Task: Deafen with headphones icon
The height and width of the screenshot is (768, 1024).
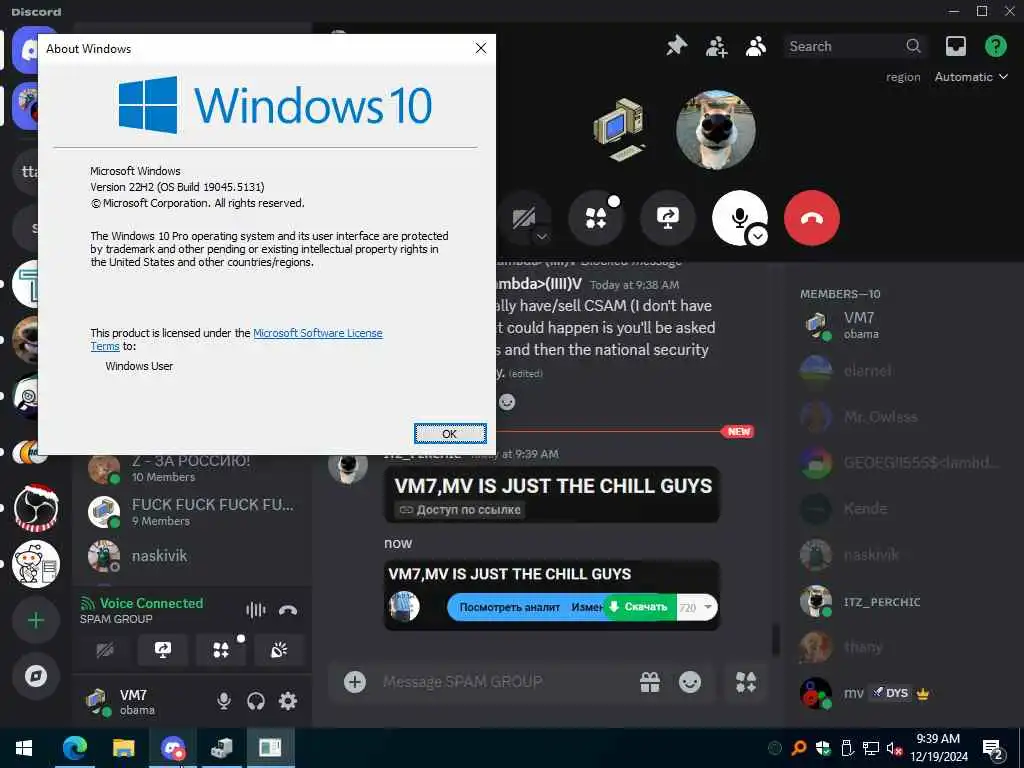Action: pos(256,701)
